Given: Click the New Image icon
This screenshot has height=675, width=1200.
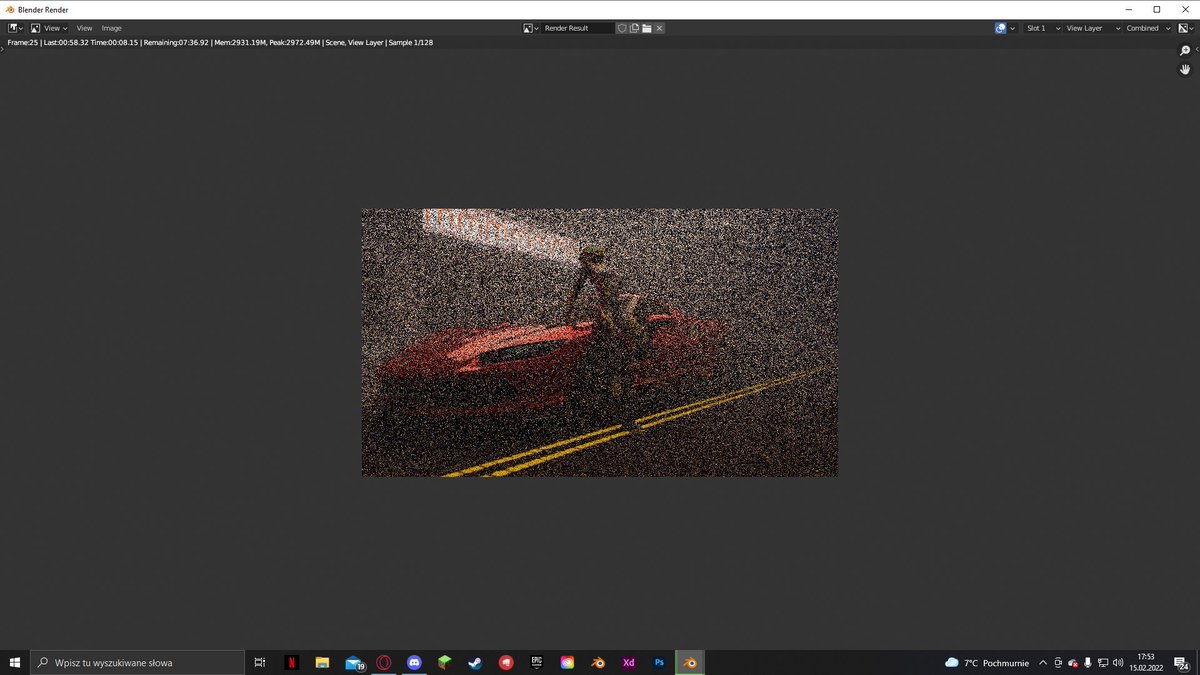Looking at the screenshot, I should click(634, 28).
